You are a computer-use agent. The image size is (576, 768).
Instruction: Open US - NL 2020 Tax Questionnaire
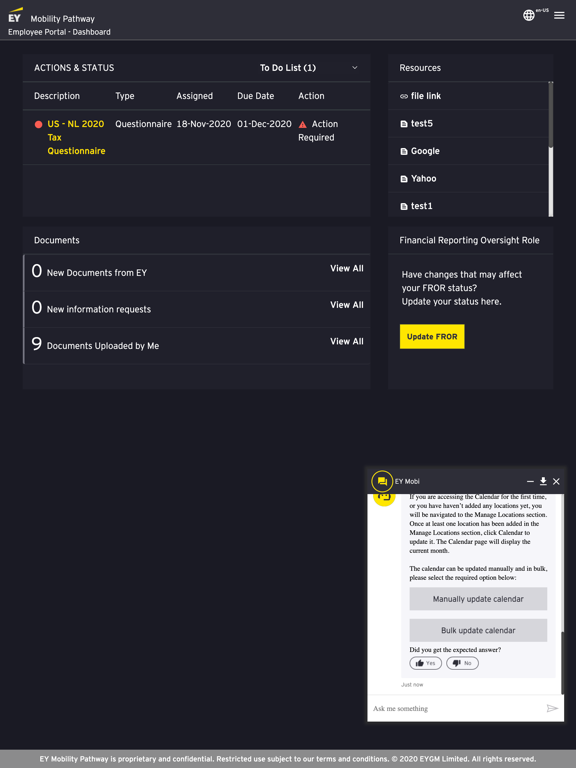click(x=76, y=138)
